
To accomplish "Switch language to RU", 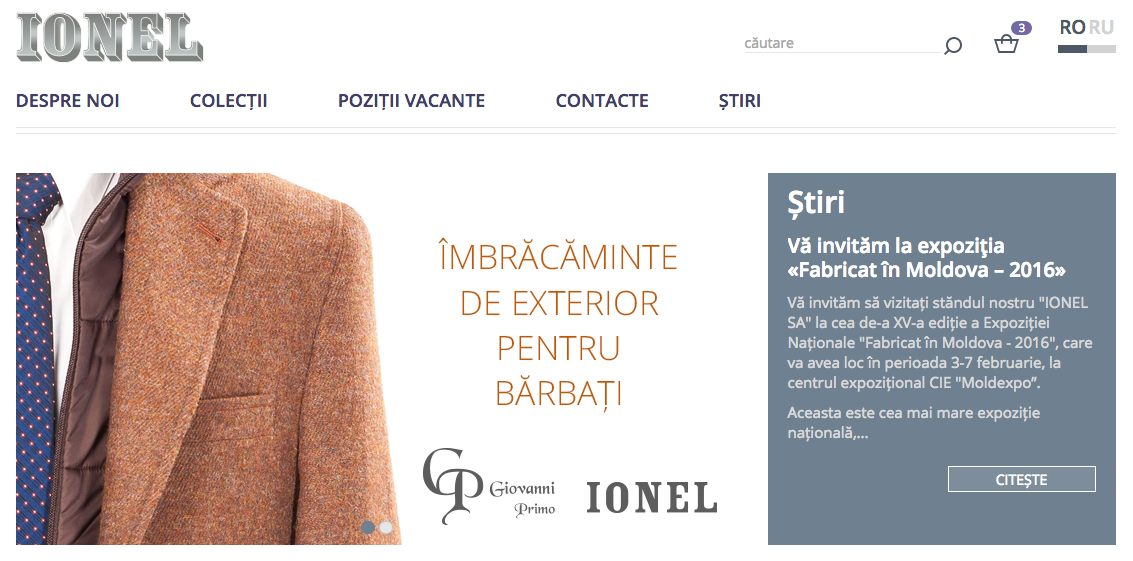I will (x=1101, y=27).
